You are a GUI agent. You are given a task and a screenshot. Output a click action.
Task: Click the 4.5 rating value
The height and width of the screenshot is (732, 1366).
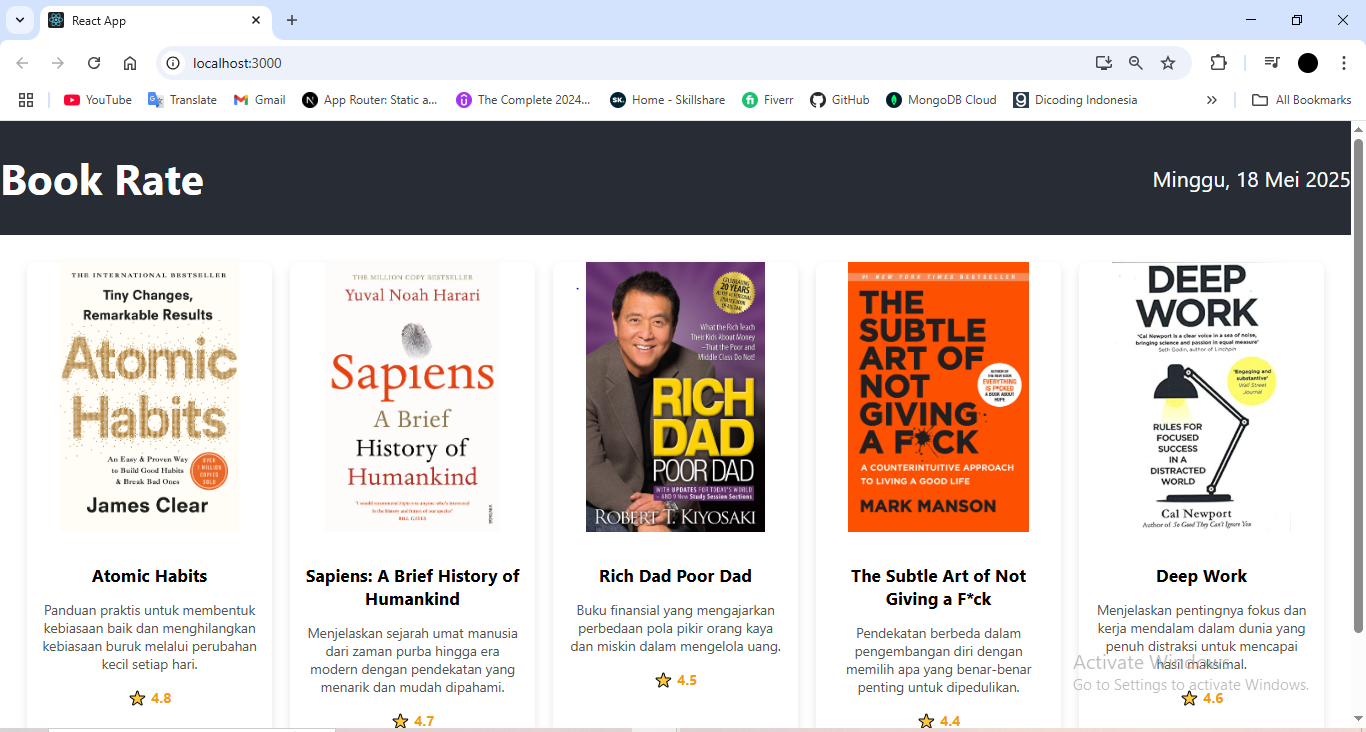point(687,681)
